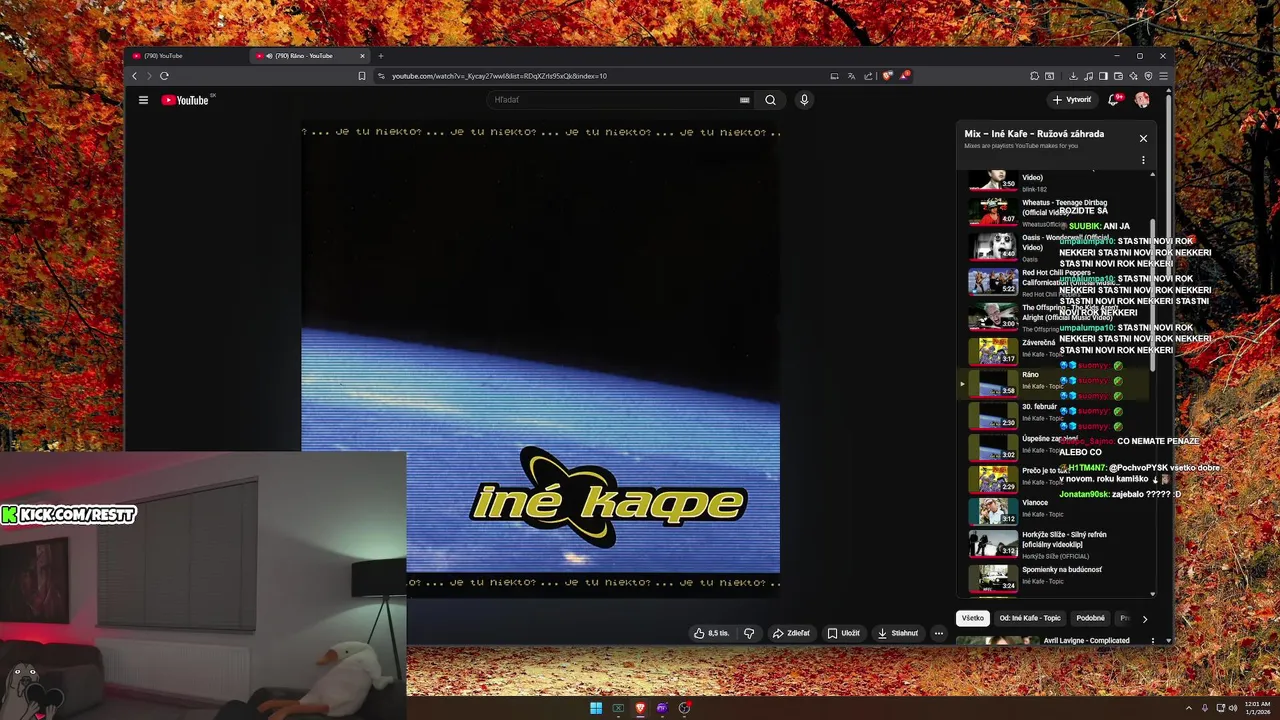Show hidden tray icons chevron
The image size is (1280, 720).
(1188, 708)
